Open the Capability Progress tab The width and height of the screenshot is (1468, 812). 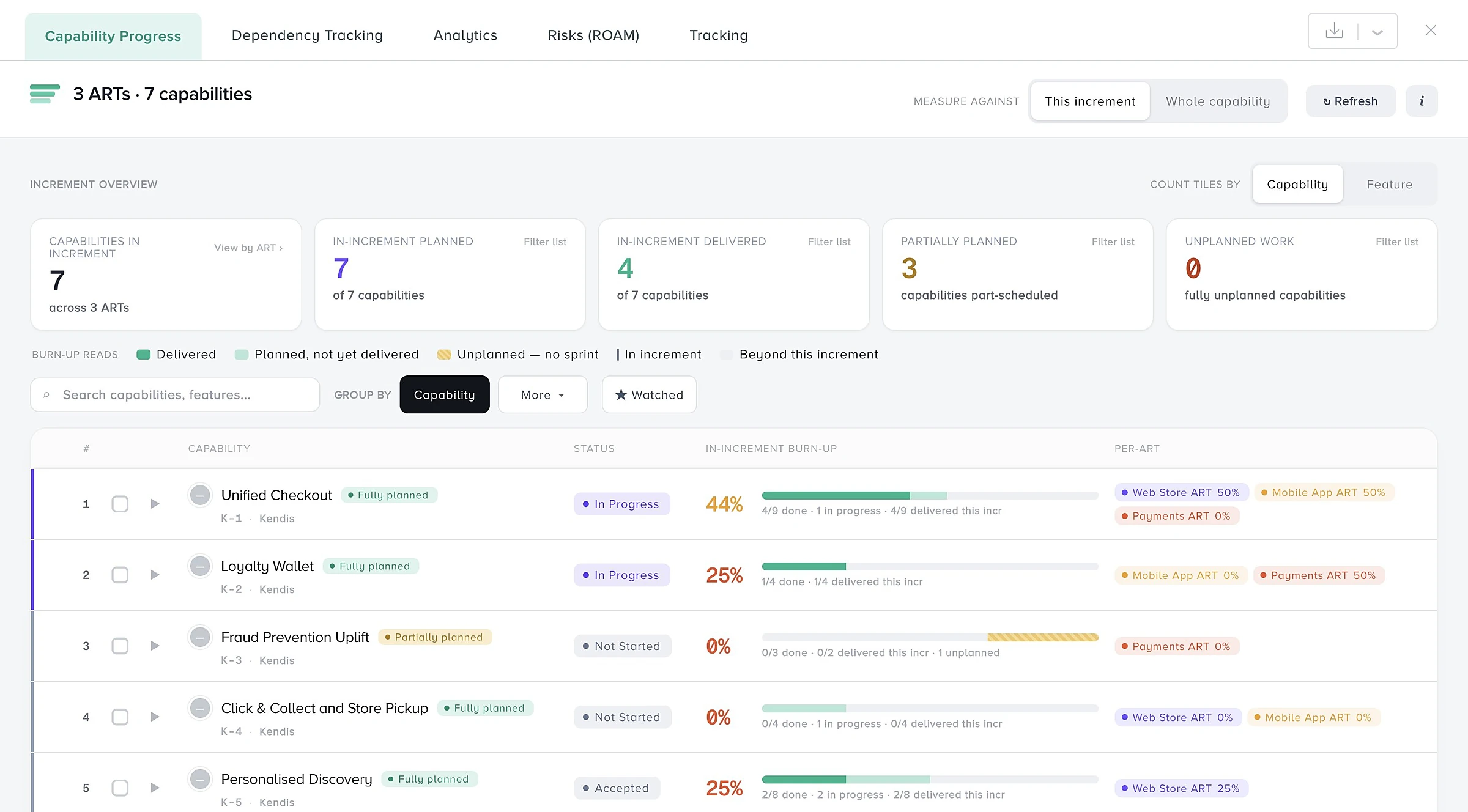pyautogui.click(x=113, y=36)
